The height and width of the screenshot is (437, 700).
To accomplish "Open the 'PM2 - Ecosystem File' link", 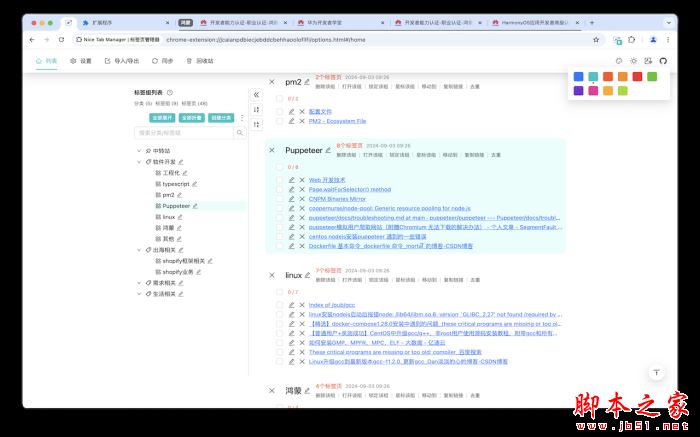I will click(337, 121).
